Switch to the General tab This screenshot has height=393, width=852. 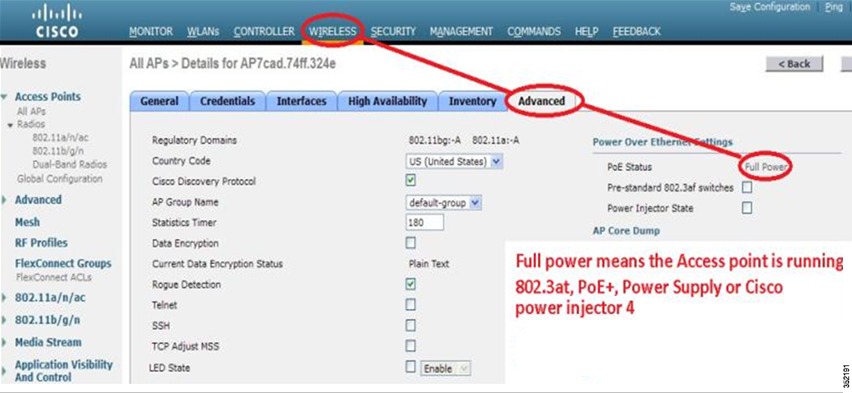click(x=159, y=101)
